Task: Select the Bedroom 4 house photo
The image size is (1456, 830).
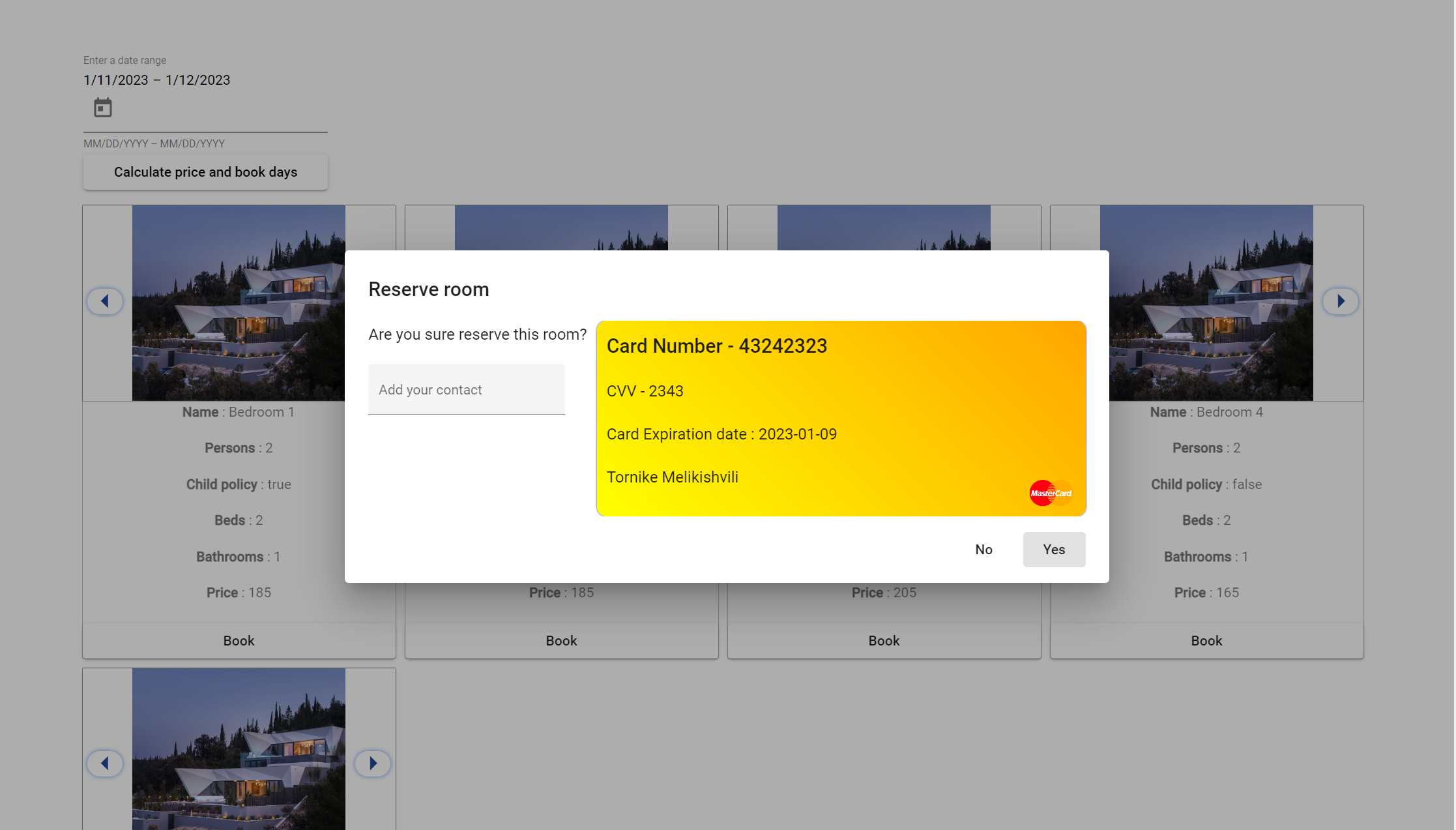Action: [x=1206, y=303]
